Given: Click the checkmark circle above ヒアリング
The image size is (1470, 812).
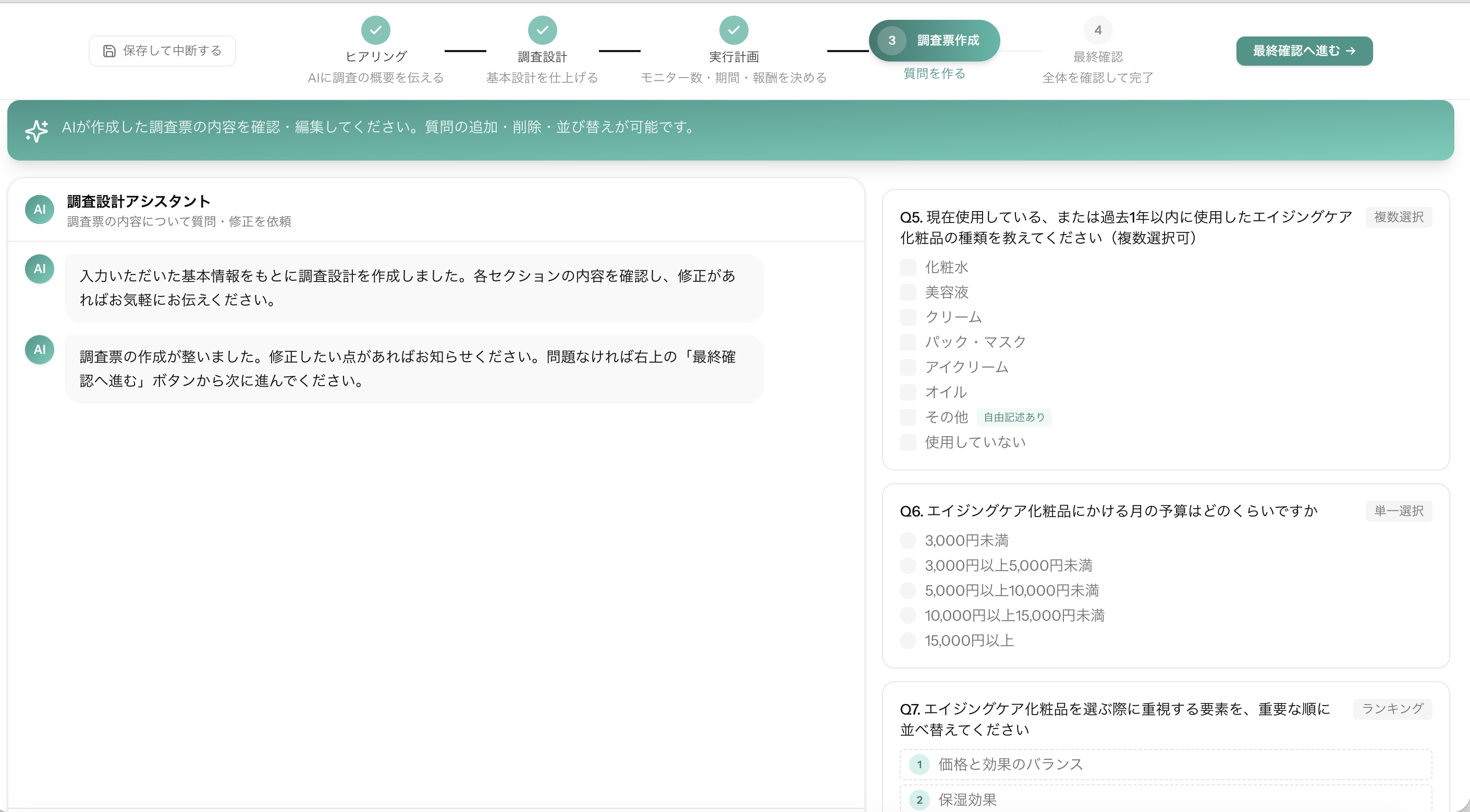Looking at the screenshot, I should tap(375, 30).
